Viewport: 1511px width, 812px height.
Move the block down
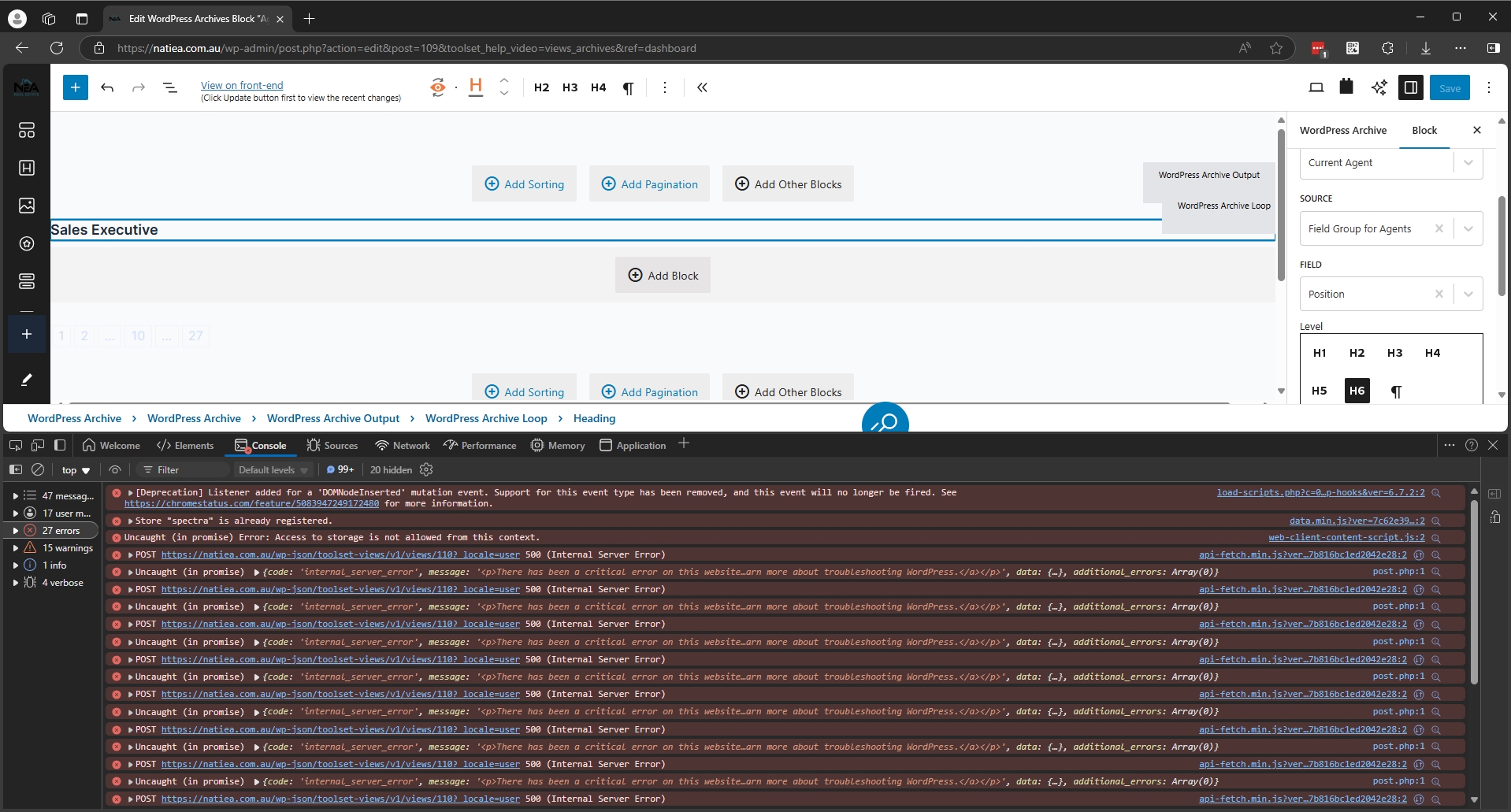[x=504, y=94]
